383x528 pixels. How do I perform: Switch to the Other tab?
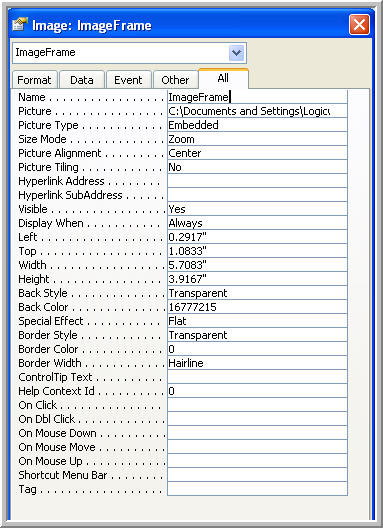(175, 80)
